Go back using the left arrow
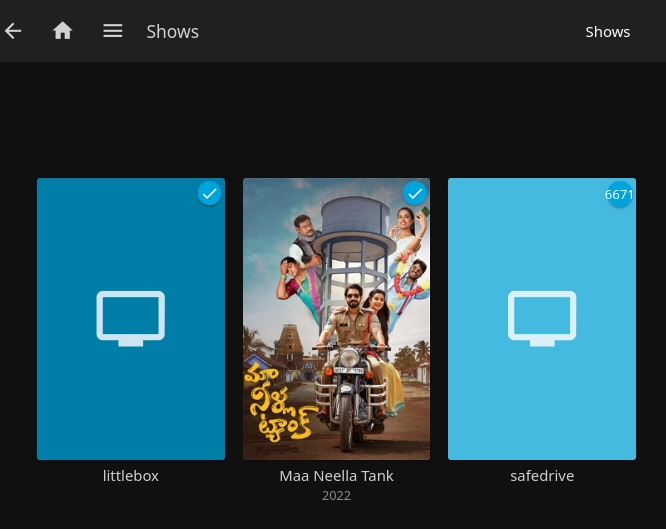Screen dimensions: 666x529 tap(13, 31)
